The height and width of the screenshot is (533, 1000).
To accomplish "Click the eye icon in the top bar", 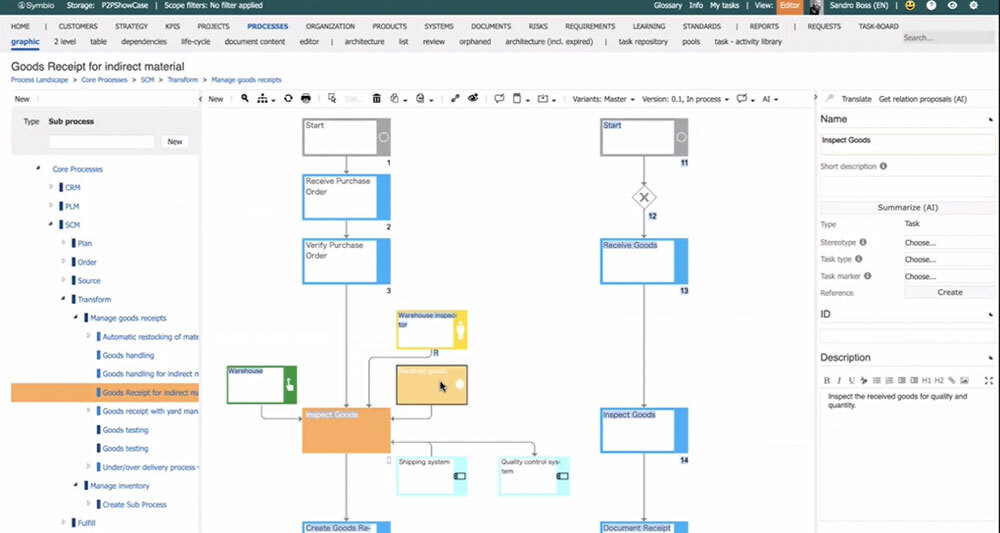I will tap(952, 6).
